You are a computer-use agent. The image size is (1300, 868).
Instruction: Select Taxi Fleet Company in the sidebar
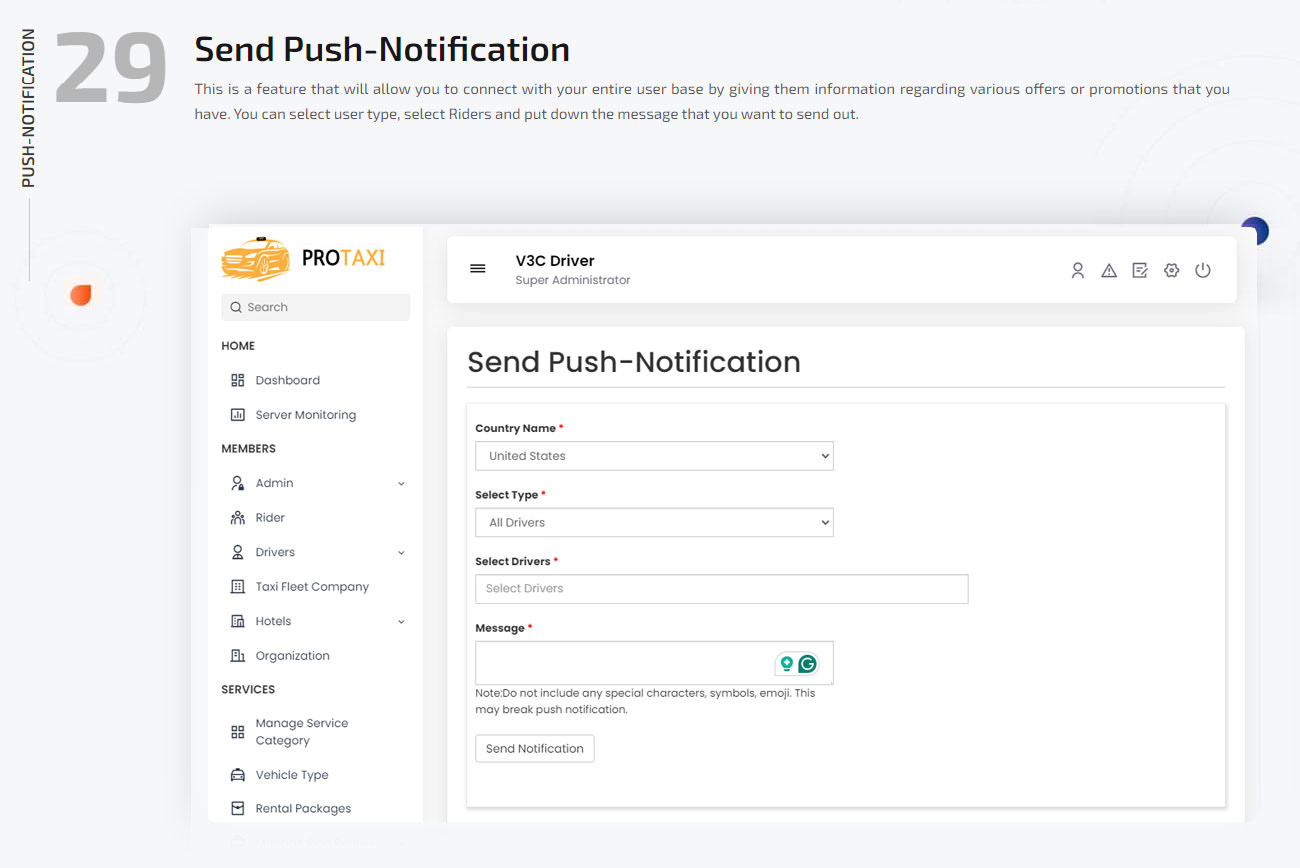point(311,586)
